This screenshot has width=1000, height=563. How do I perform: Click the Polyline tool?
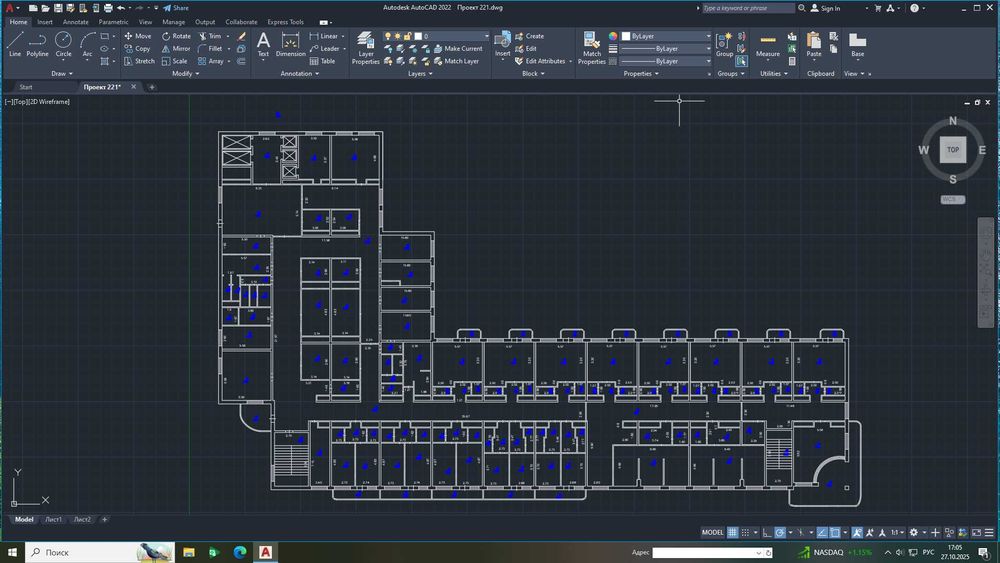(37, 43)
